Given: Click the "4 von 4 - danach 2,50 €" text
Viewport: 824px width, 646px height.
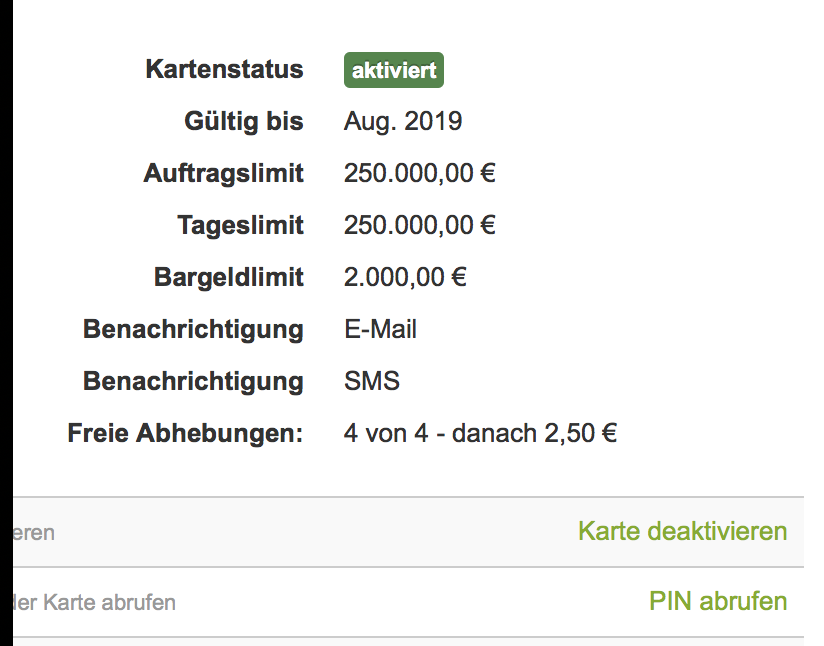Looking at the screenshot, I should (x=480, y=434).
